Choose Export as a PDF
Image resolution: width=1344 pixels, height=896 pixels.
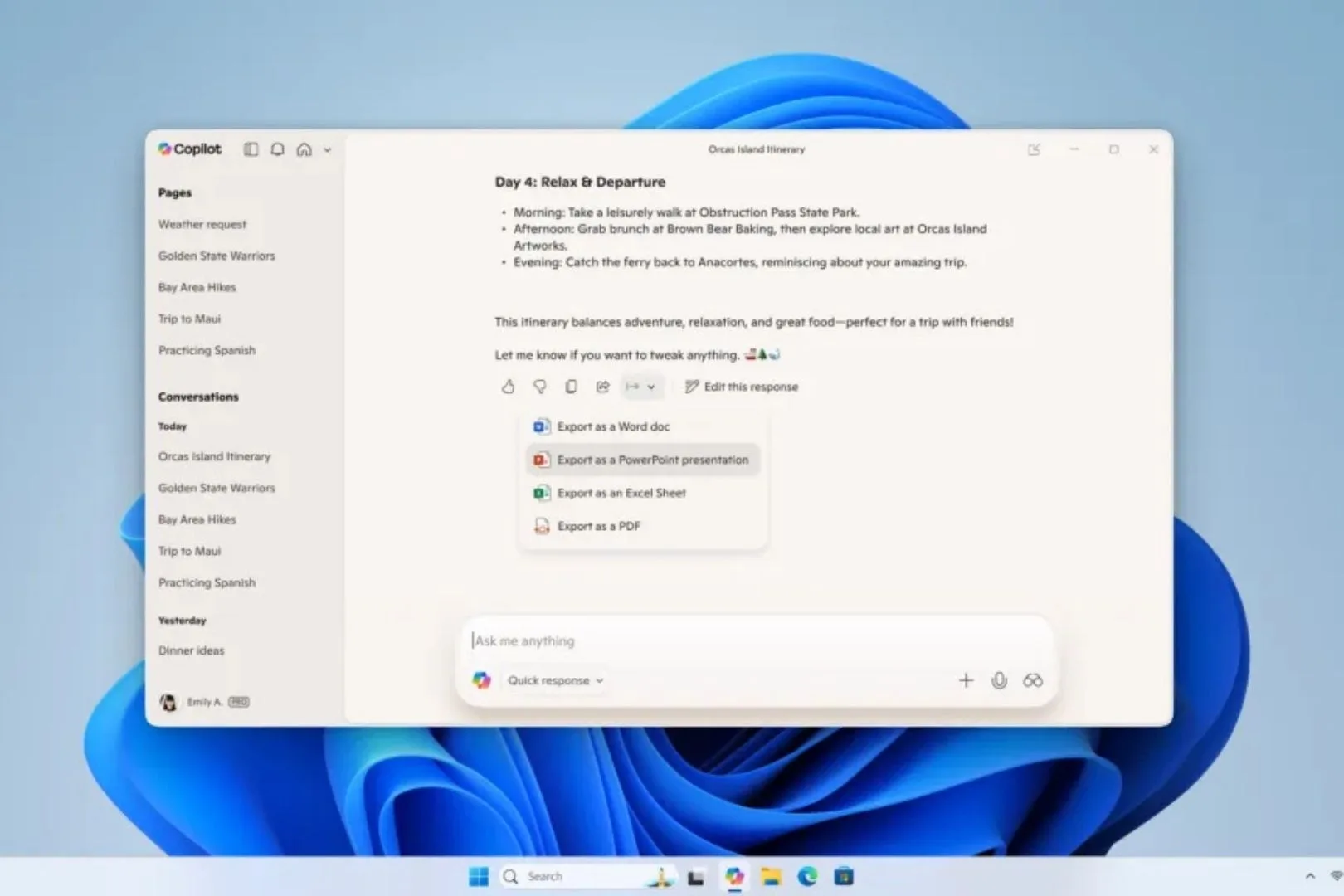point(597,526)
